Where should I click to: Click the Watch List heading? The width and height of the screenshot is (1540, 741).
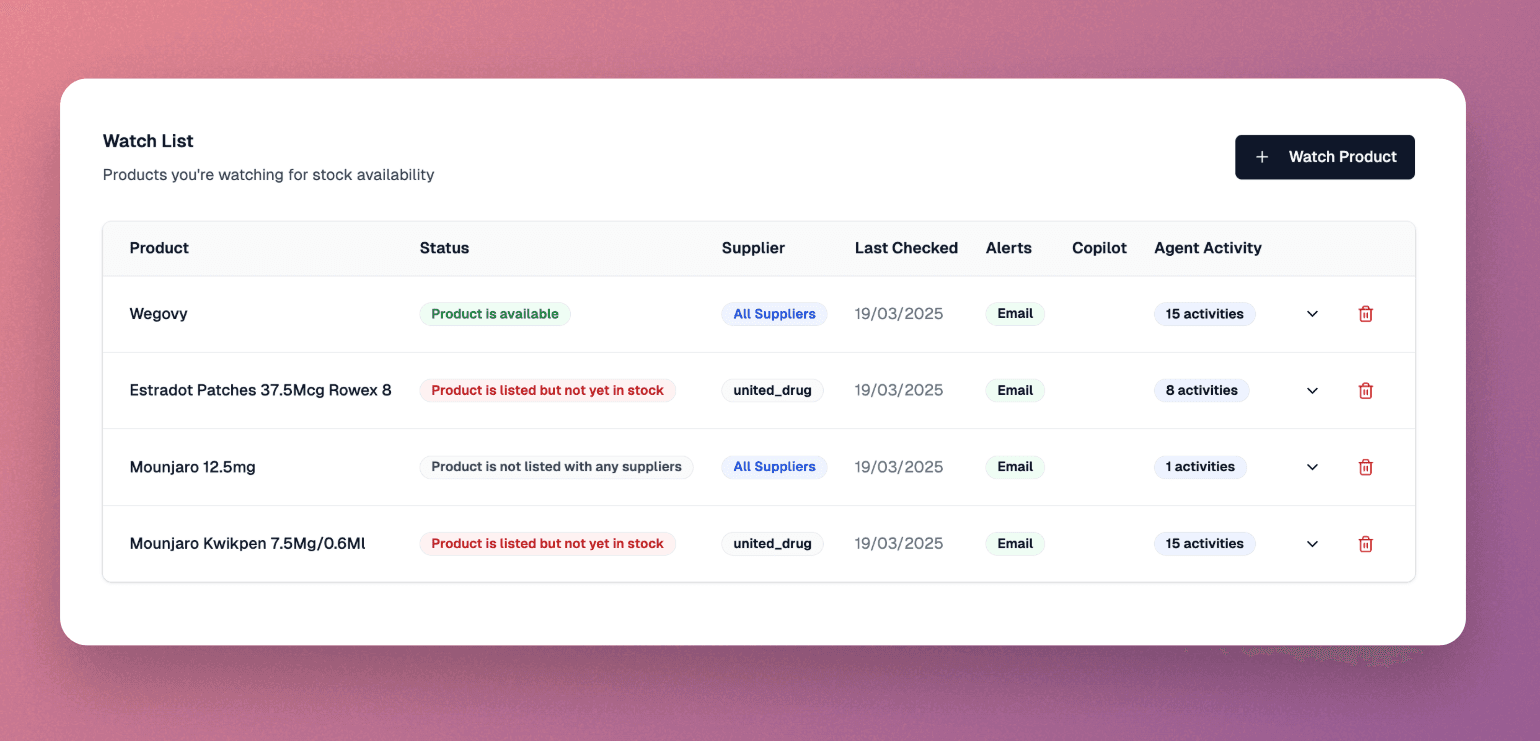coord(148,141)
